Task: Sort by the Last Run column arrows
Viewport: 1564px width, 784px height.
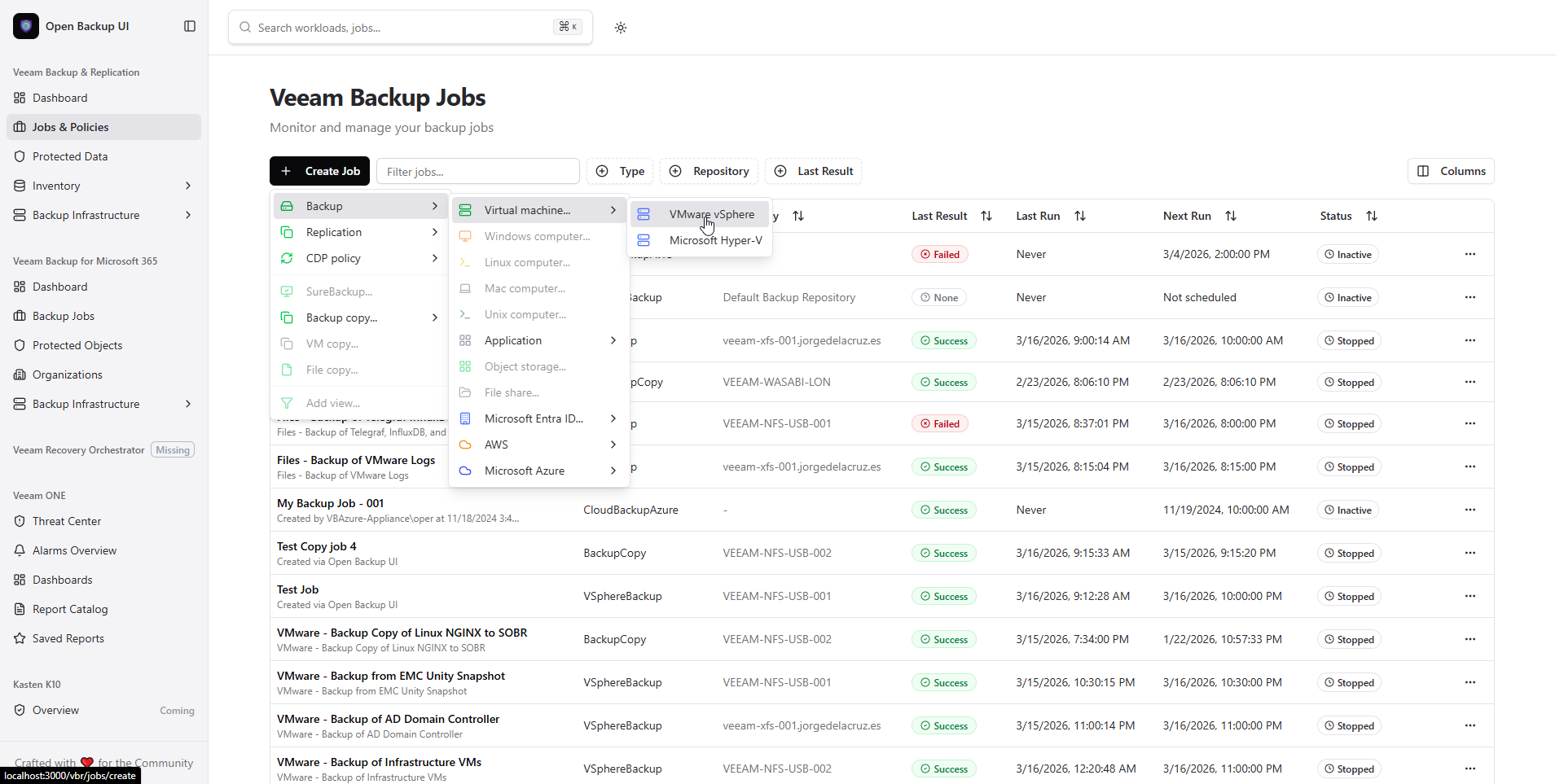Action: coord(1080,216)
